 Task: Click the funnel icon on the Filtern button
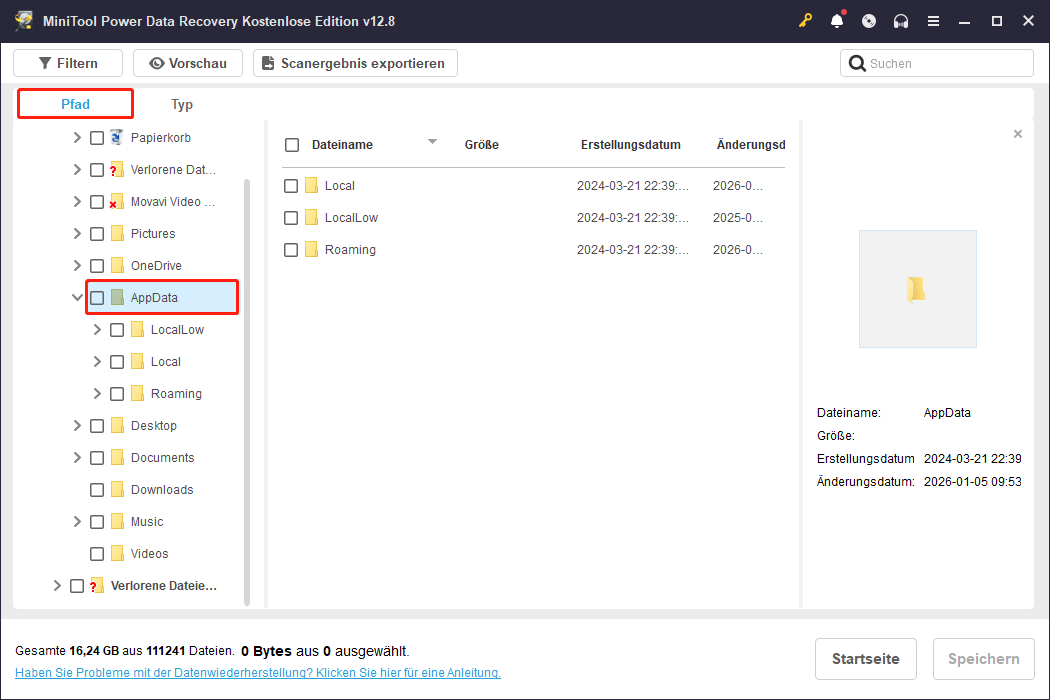tap(46, 63)
